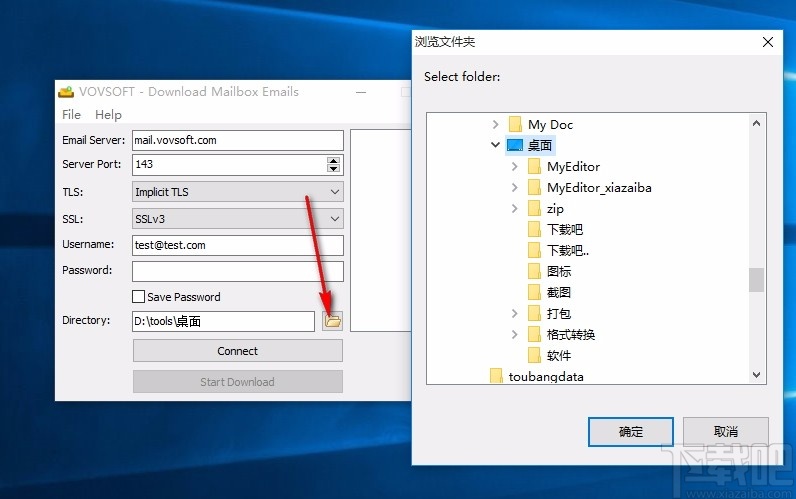Screen dimensions: 796x499
Task: Click the 下载吧.. folder icon
Action: point(534,251)
